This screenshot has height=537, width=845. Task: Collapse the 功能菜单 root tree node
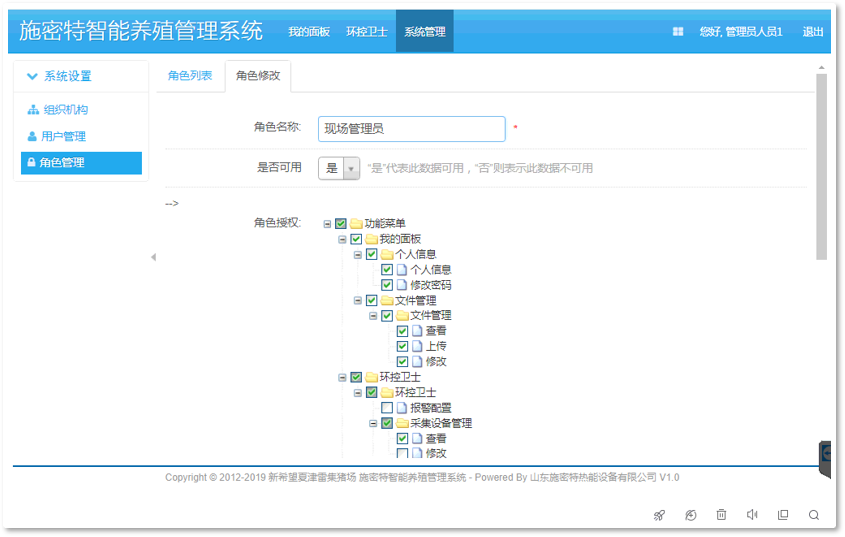point(327,224)
